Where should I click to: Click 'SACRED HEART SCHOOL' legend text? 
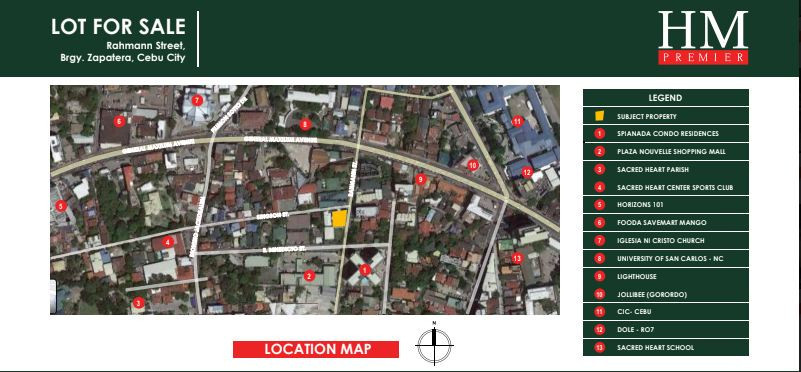coord(655,347)
